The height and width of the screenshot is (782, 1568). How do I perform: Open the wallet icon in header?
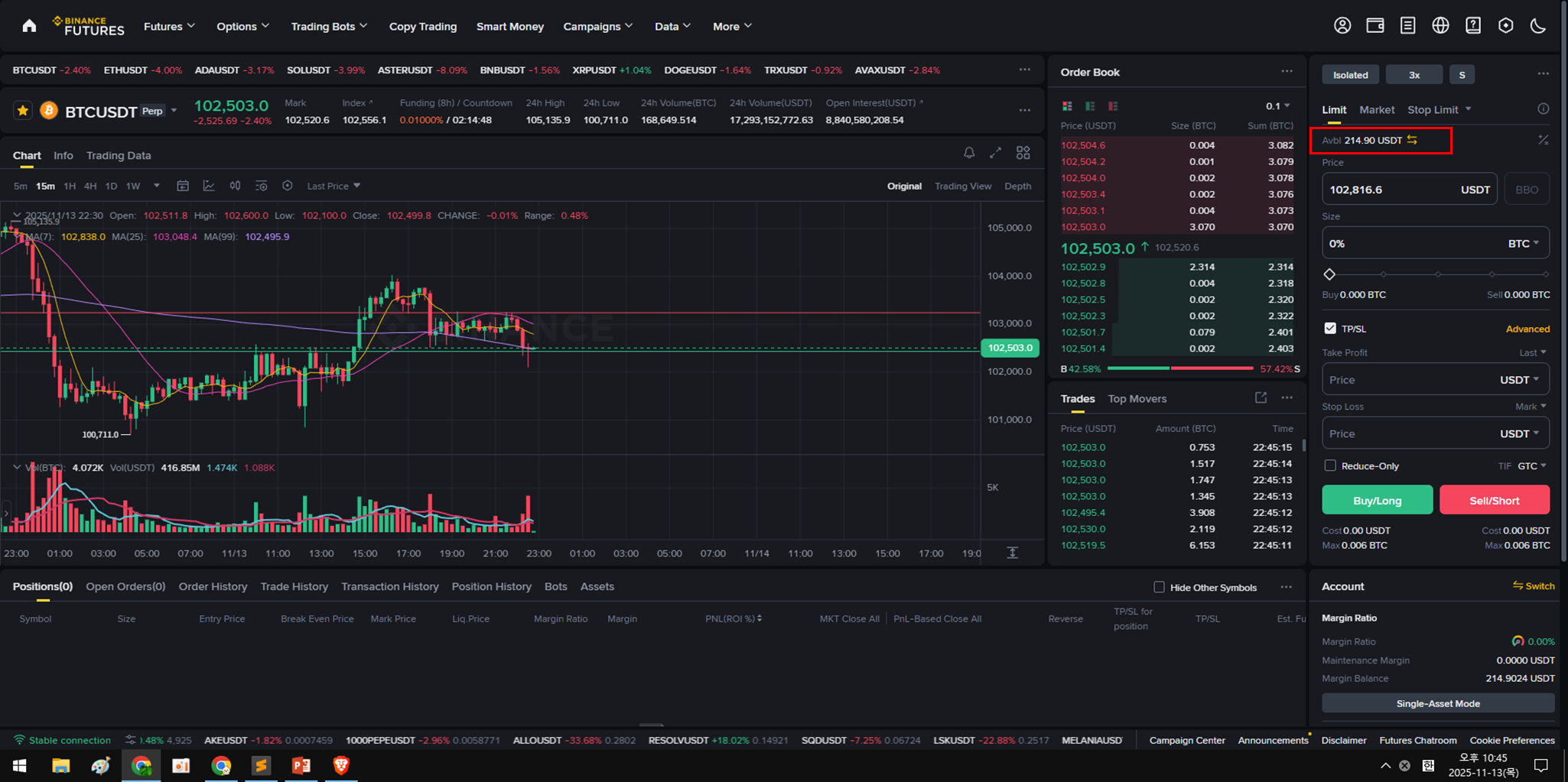1375,26
